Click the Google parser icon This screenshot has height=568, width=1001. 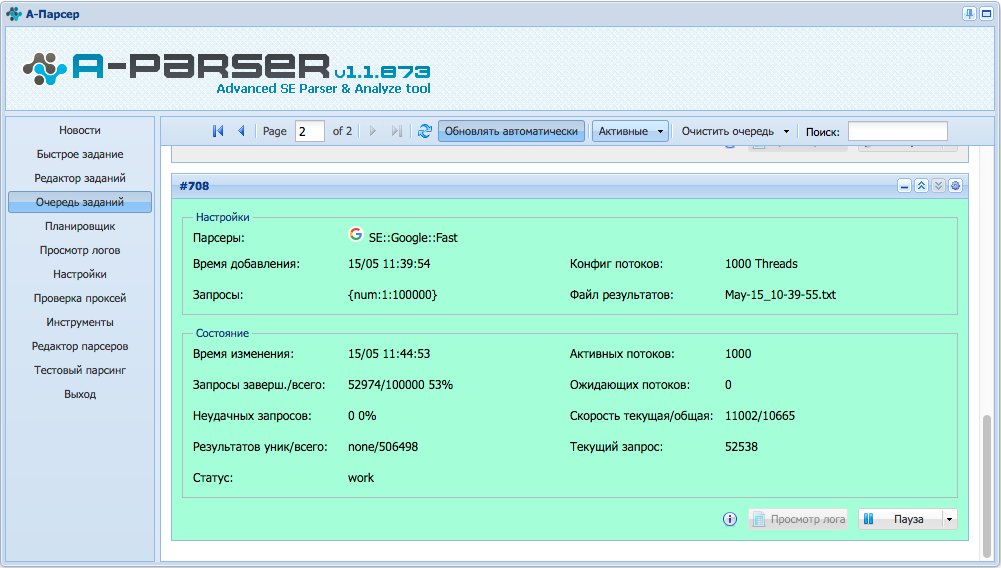pyautogui.click(x=356, y=234)
